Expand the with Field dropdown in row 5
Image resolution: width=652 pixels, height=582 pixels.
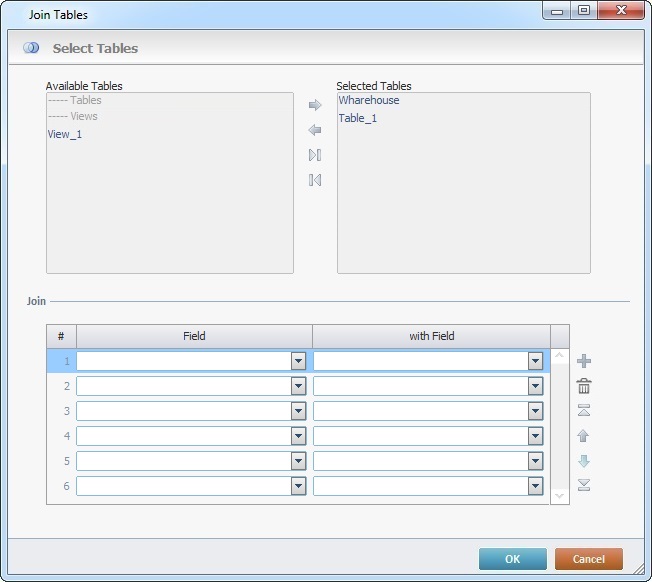(x=535, y=461)
